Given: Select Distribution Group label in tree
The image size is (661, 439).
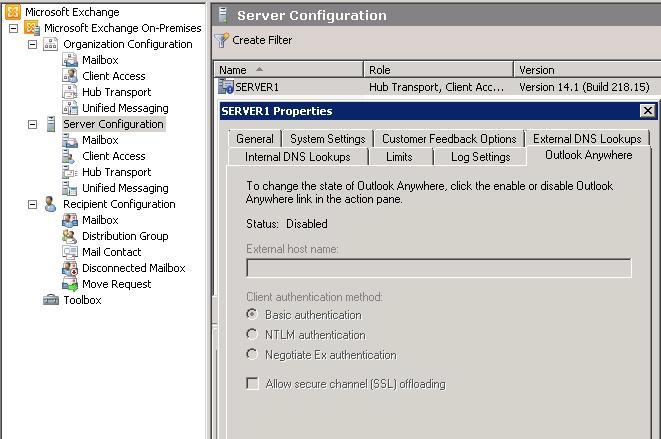Looking at the screenshot, I should [125, 236].
